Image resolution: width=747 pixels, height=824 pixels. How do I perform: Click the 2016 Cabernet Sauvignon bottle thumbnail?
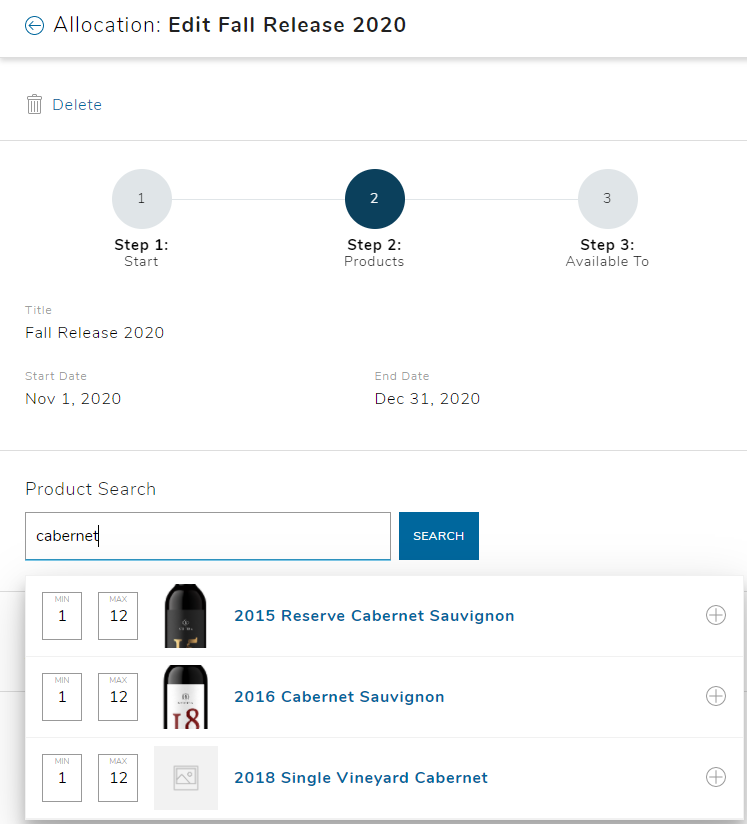pyautogui.click(x=185, y=696)
